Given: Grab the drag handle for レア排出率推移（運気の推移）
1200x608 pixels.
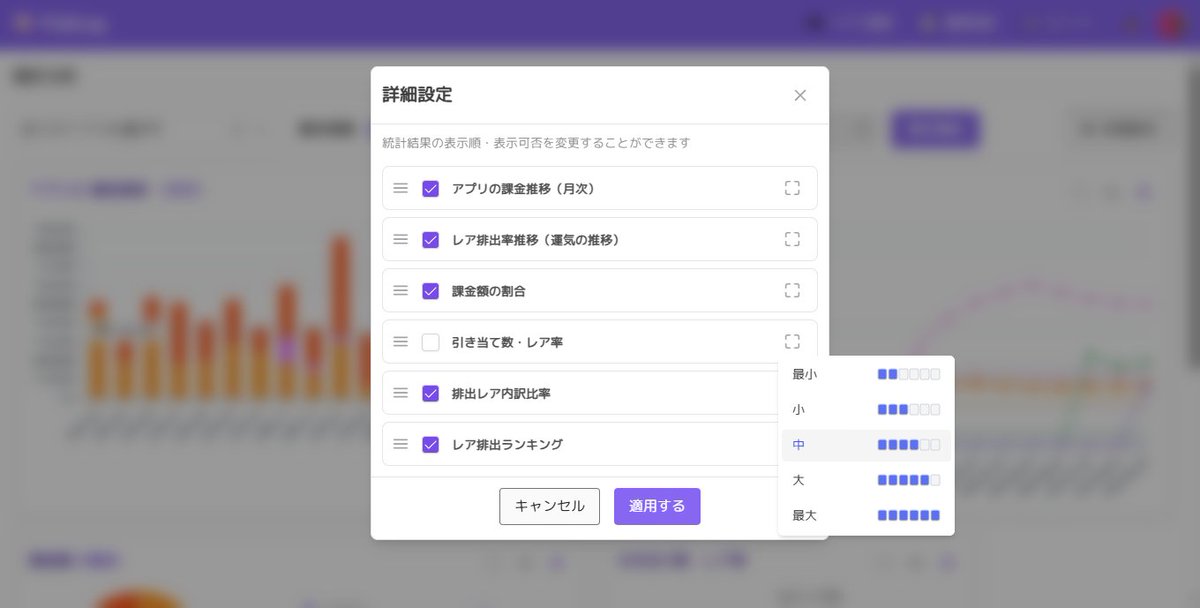Looking at the screenshot, I should (x=400, y=239).
